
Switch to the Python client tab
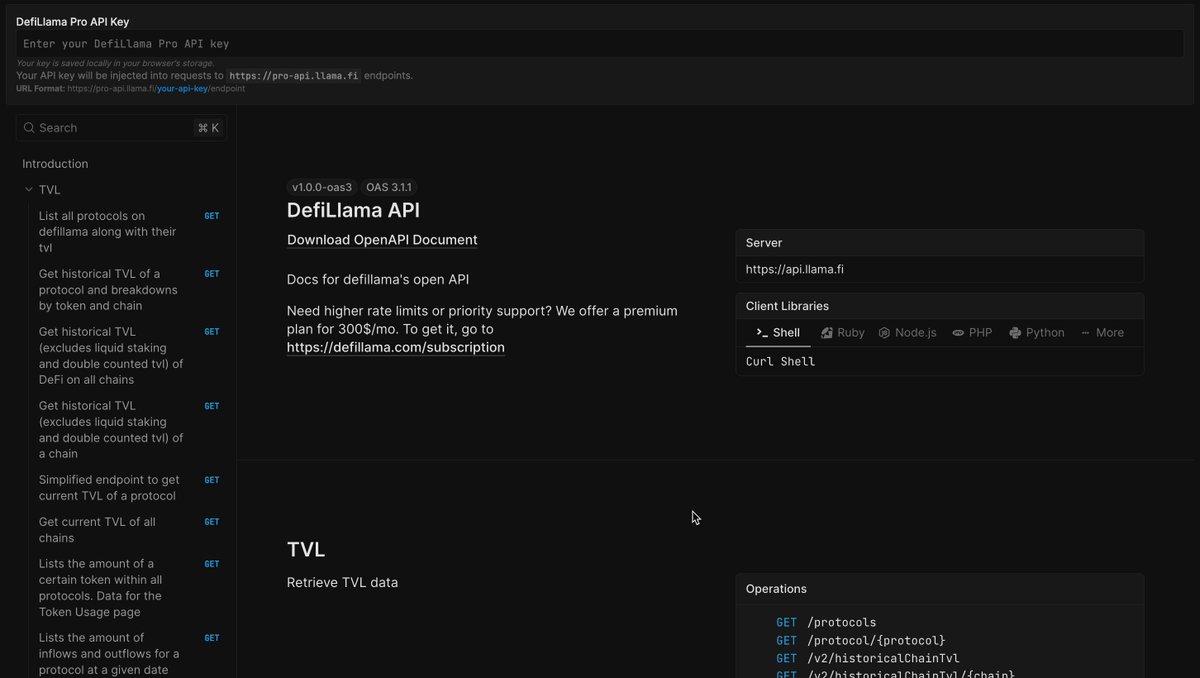1037,333
